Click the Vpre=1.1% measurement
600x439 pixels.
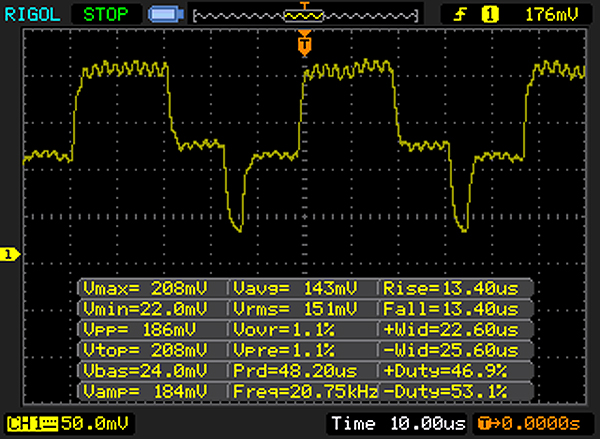(x=284, y=350)
